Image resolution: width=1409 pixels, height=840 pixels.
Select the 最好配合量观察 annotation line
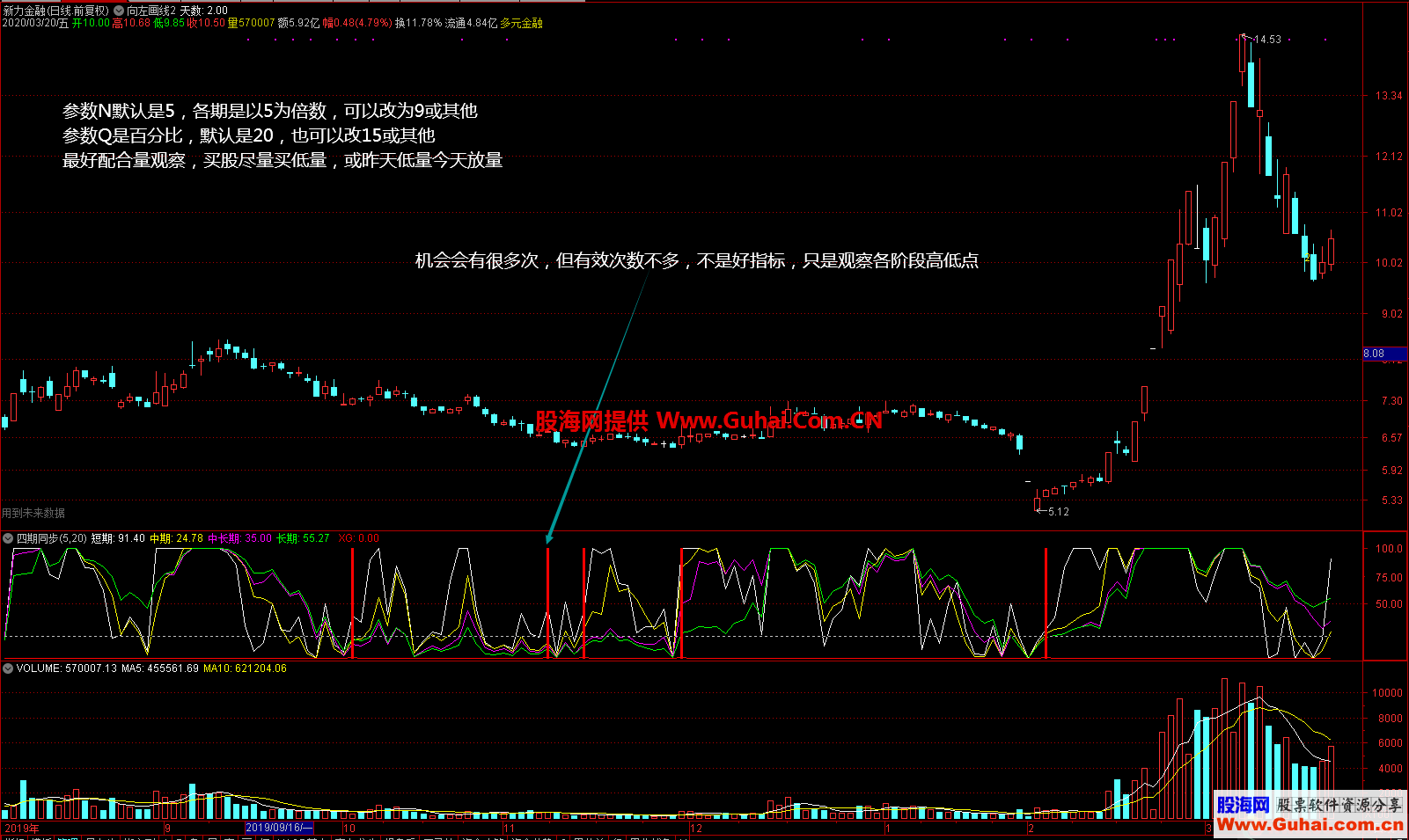[283, 160]
